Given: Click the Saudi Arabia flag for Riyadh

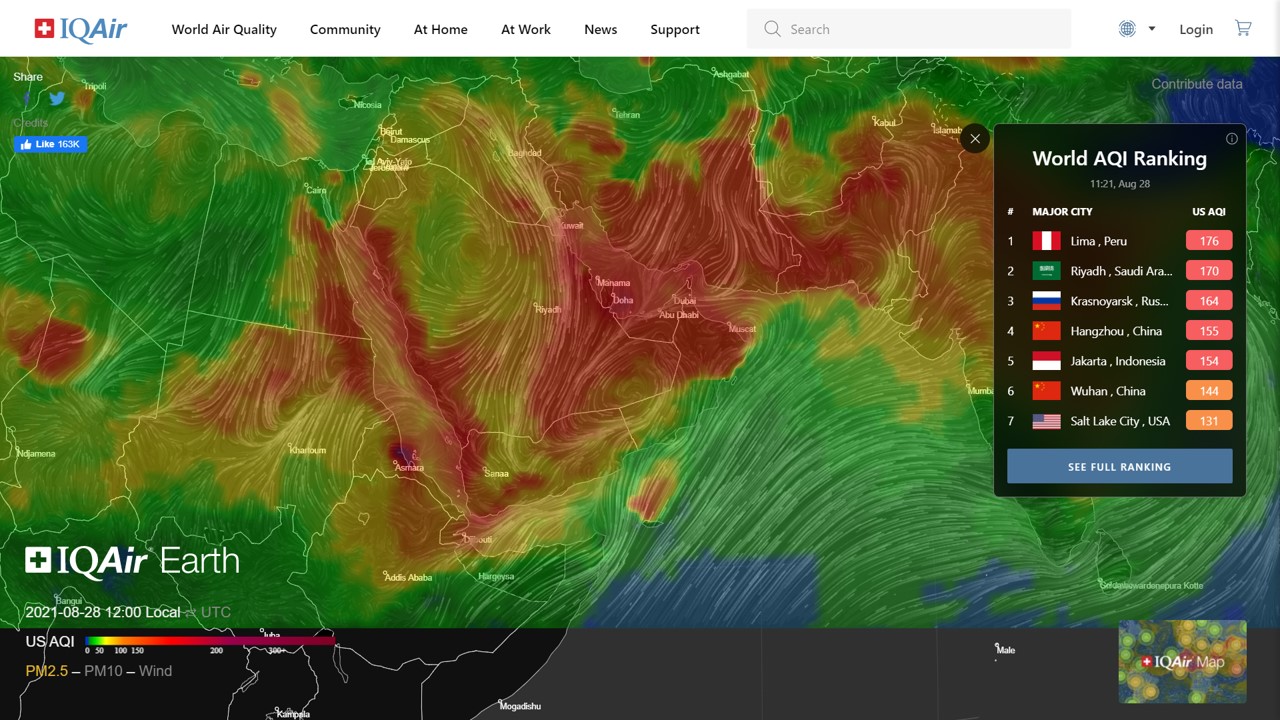Looking at the screenshot, I should click(1046, 271).
